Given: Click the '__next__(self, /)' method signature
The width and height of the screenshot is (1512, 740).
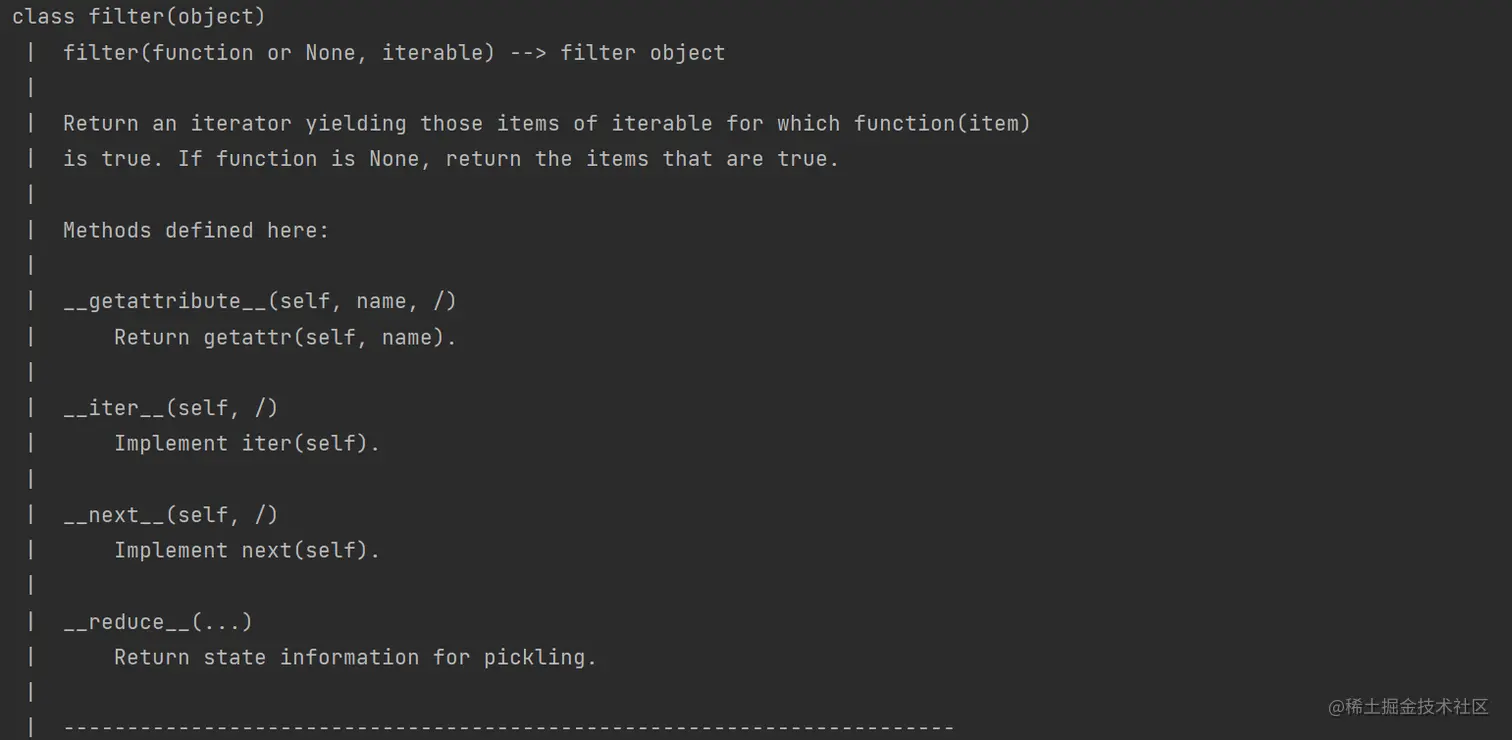Looking at the screenshot, I should tap(170, 515).
